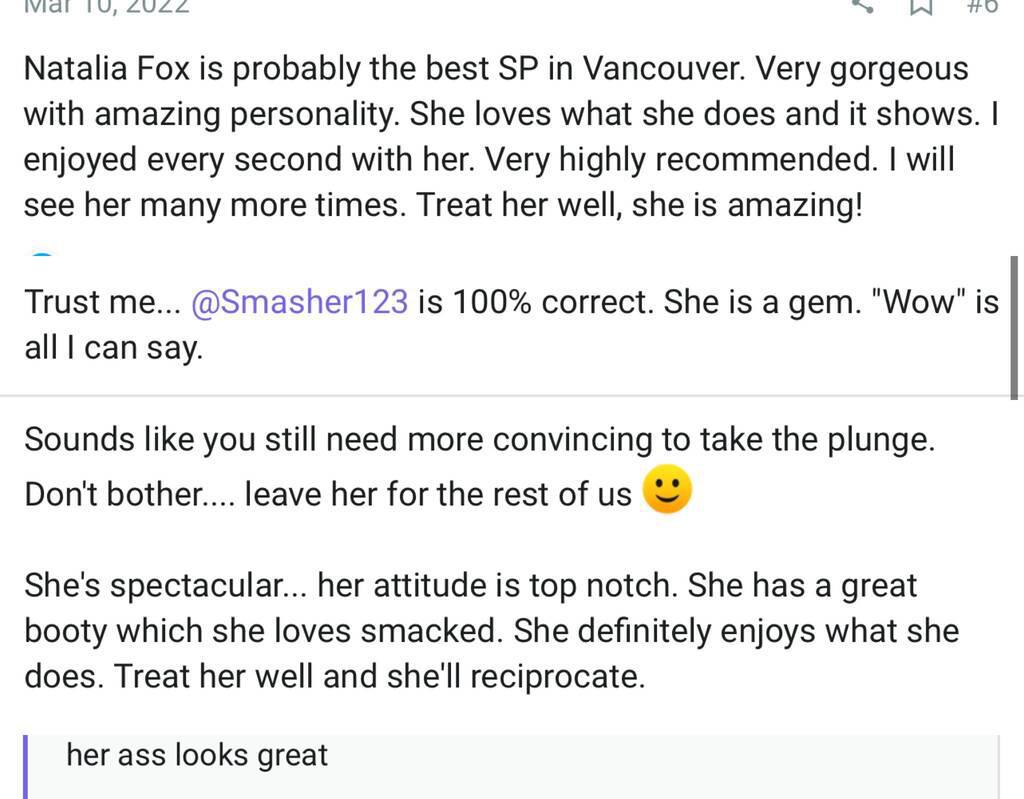Click the sentence "Treat her well and she'll reciprocate"
The width and height of the screenshot is (1024, 799).
(379, 677)
